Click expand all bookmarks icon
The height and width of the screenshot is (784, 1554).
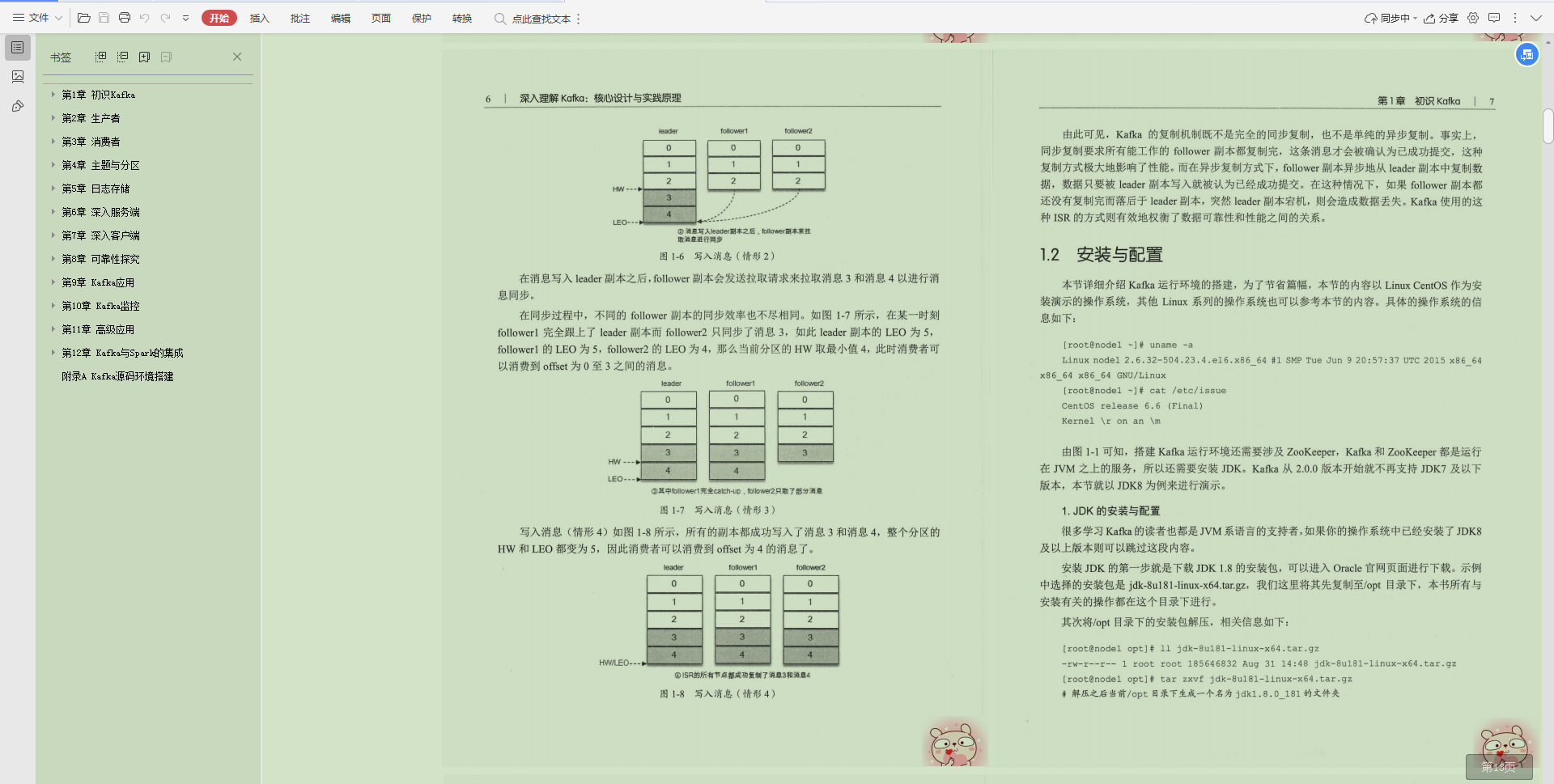pos(100,57)
